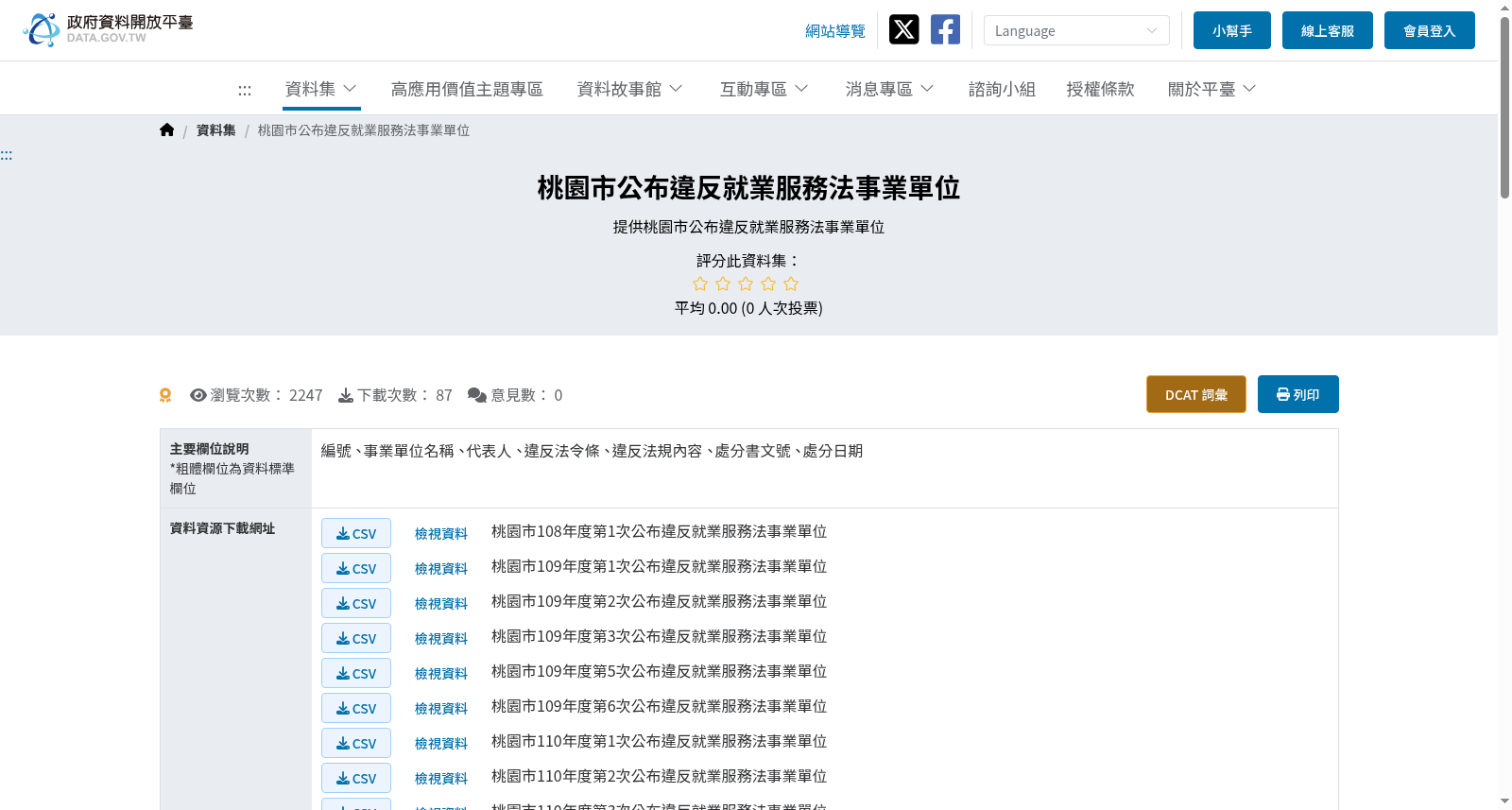Click the download icon beside 下載次數

coord(346,395)
